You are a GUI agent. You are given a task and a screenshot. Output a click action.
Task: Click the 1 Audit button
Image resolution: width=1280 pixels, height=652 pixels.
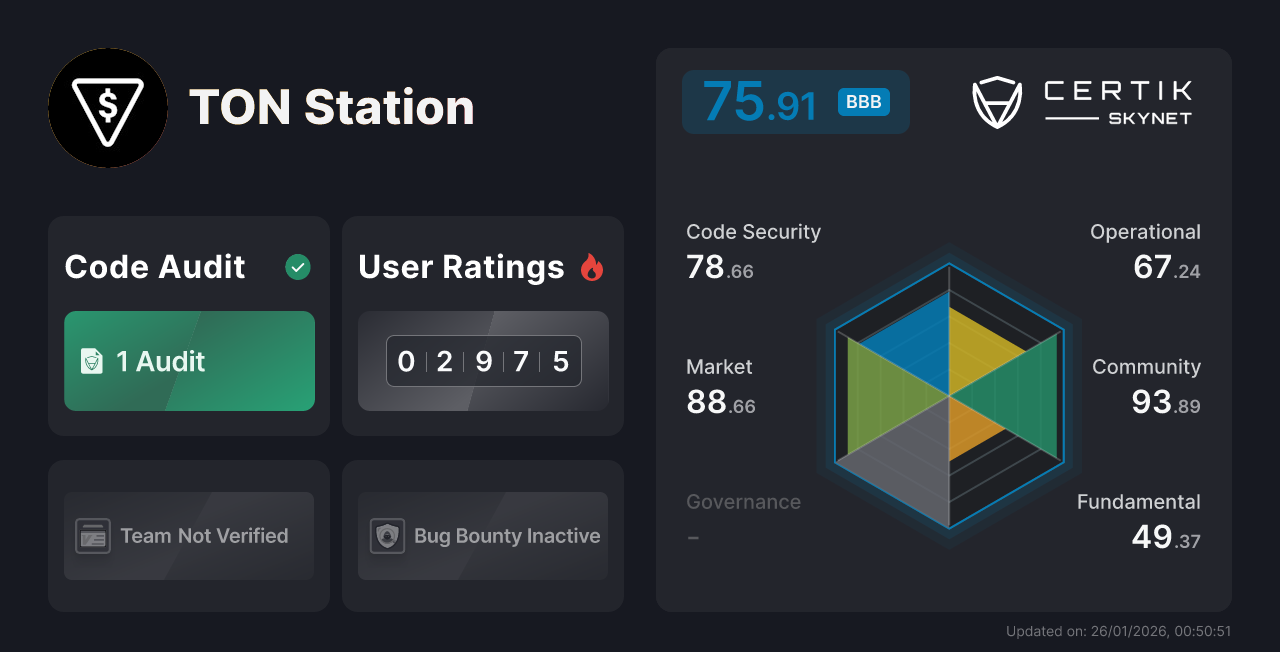[x=189, y=362]
